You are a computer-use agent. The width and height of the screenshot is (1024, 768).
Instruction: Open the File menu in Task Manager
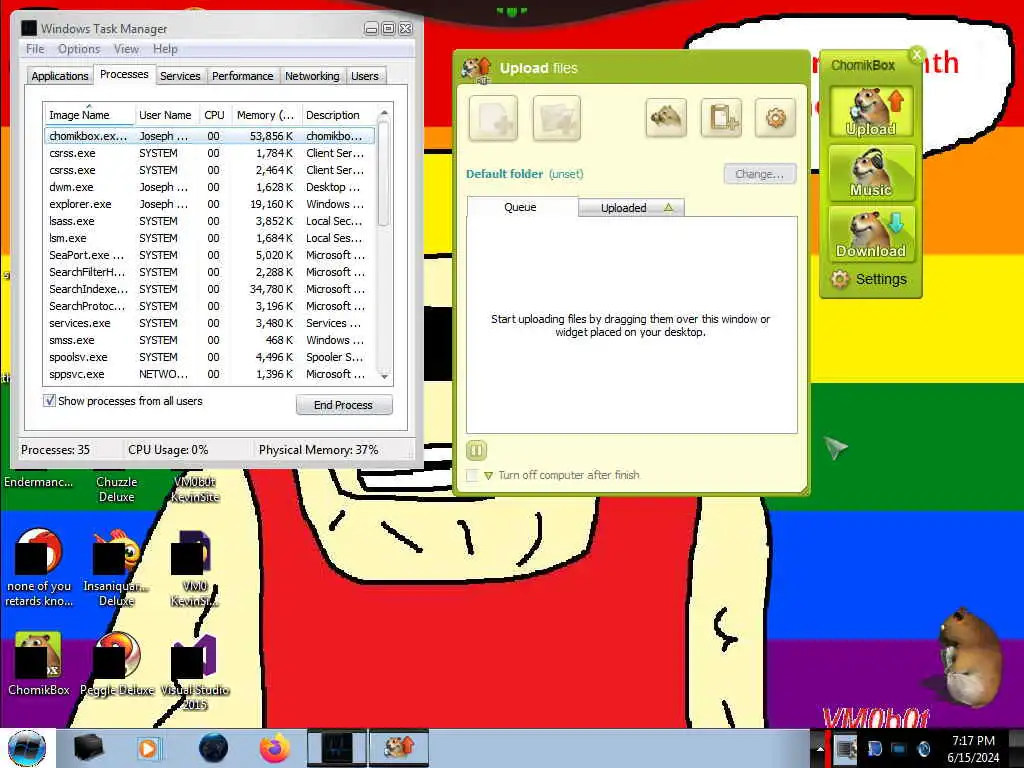(35, 49)
